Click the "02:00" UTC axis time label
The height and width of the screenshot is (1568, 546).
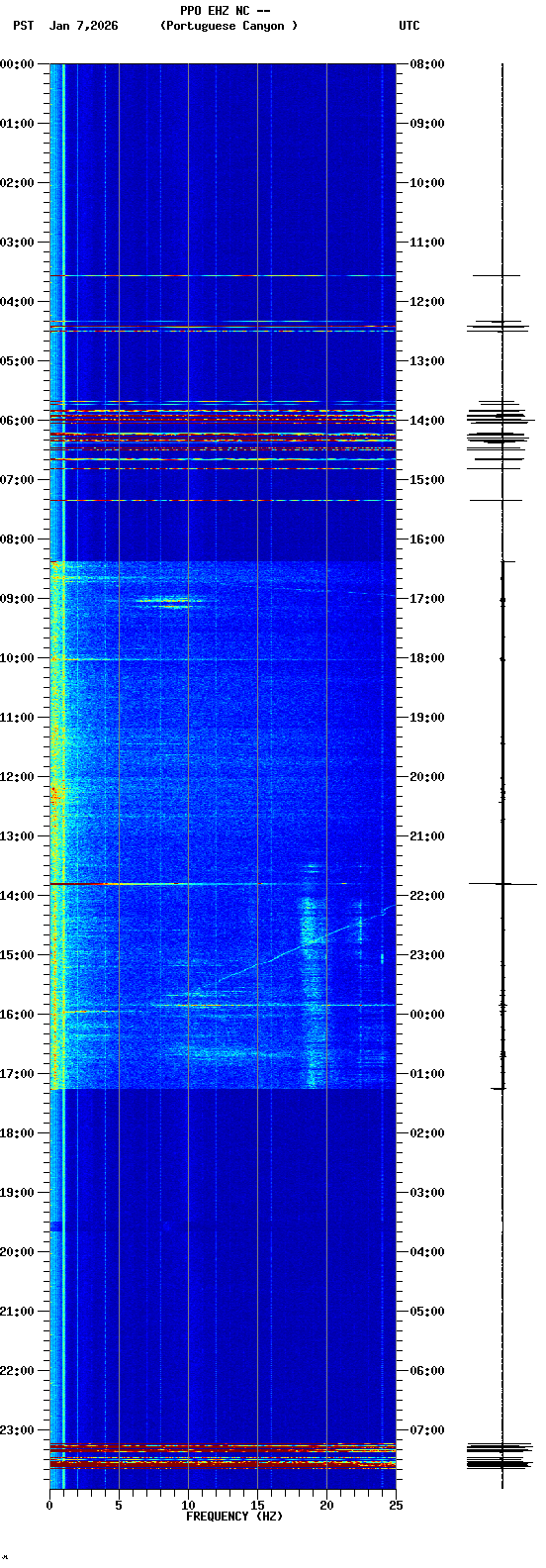(x=427, y=1133)
